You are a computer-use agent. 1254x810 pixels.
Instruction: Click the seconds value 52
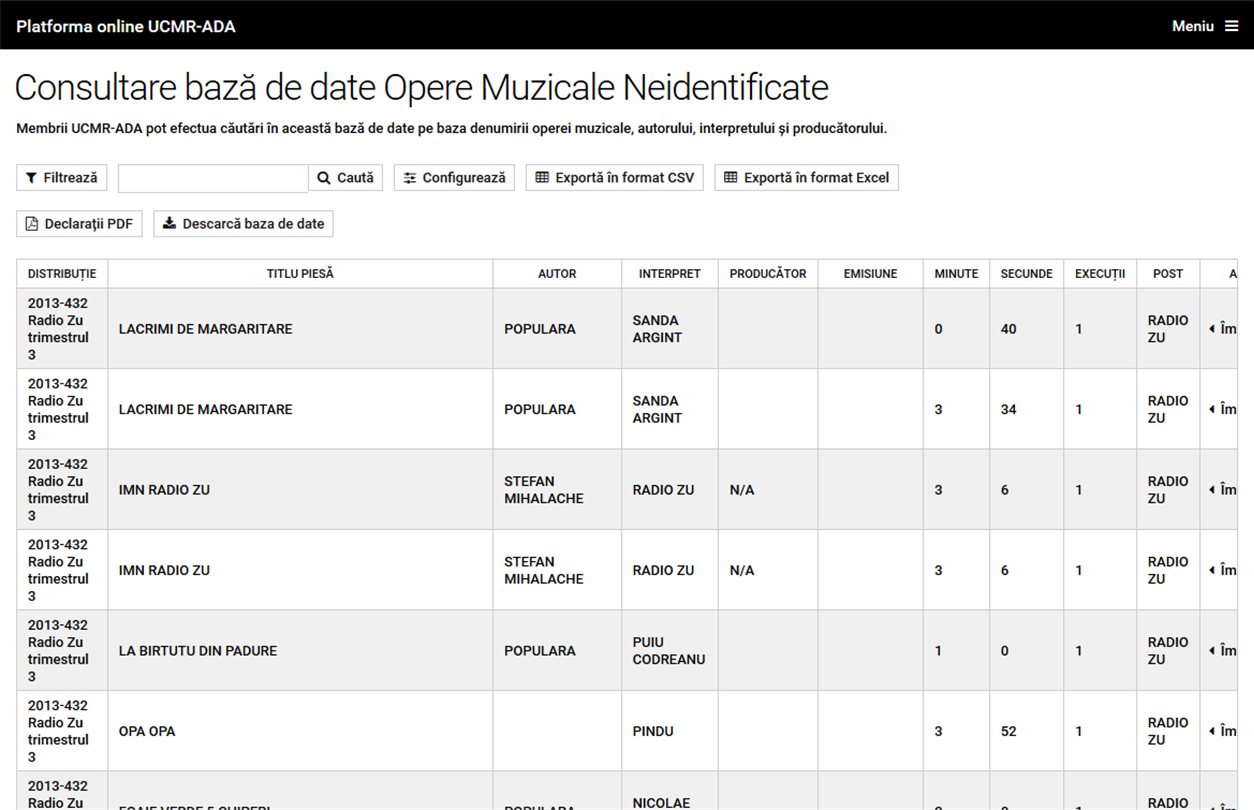click(x=1009, y=731)
